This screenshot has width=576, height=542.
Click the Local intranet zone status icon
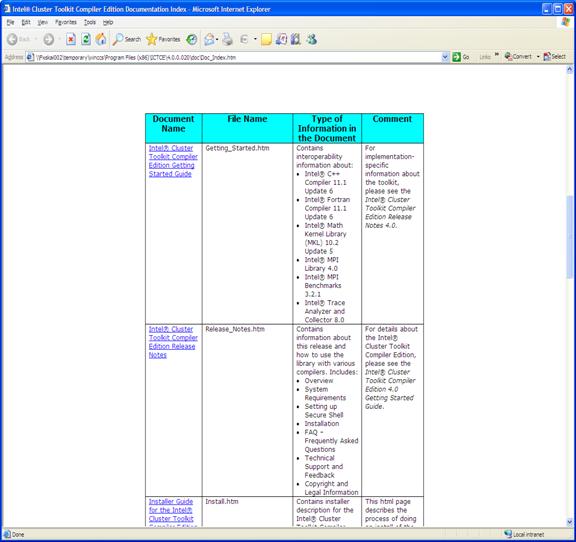coord(508,534)
